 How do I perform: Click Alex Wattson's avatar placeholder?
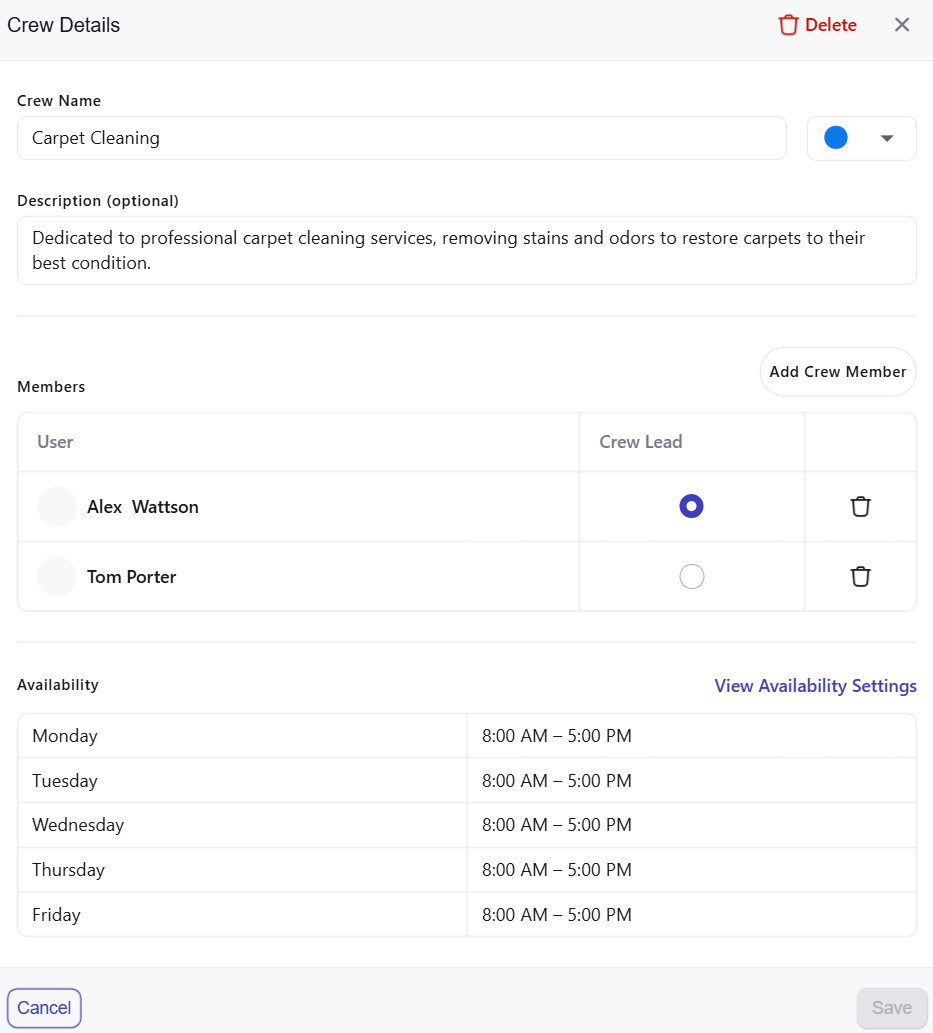pos(57,507)
